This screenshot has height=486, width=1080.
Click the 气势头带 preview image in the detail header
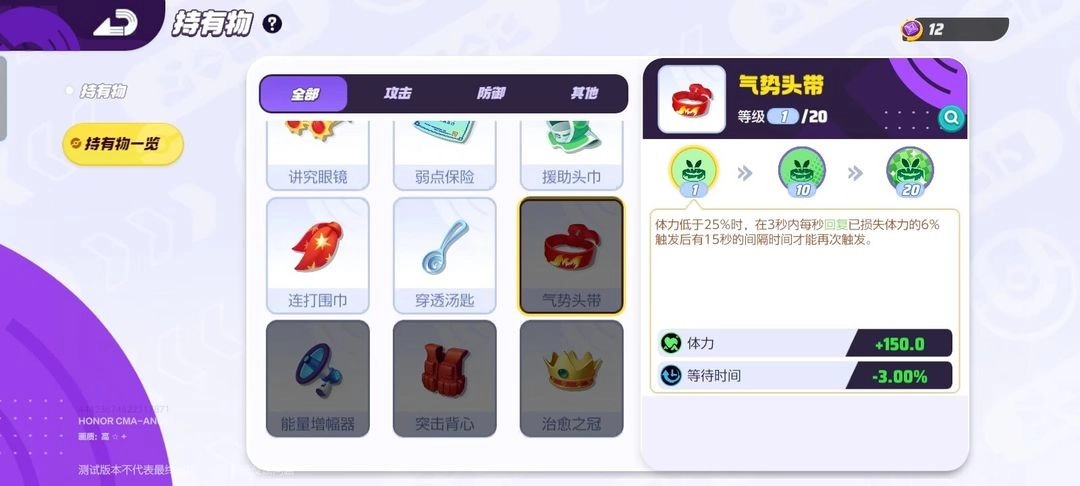tap(692, 99)
